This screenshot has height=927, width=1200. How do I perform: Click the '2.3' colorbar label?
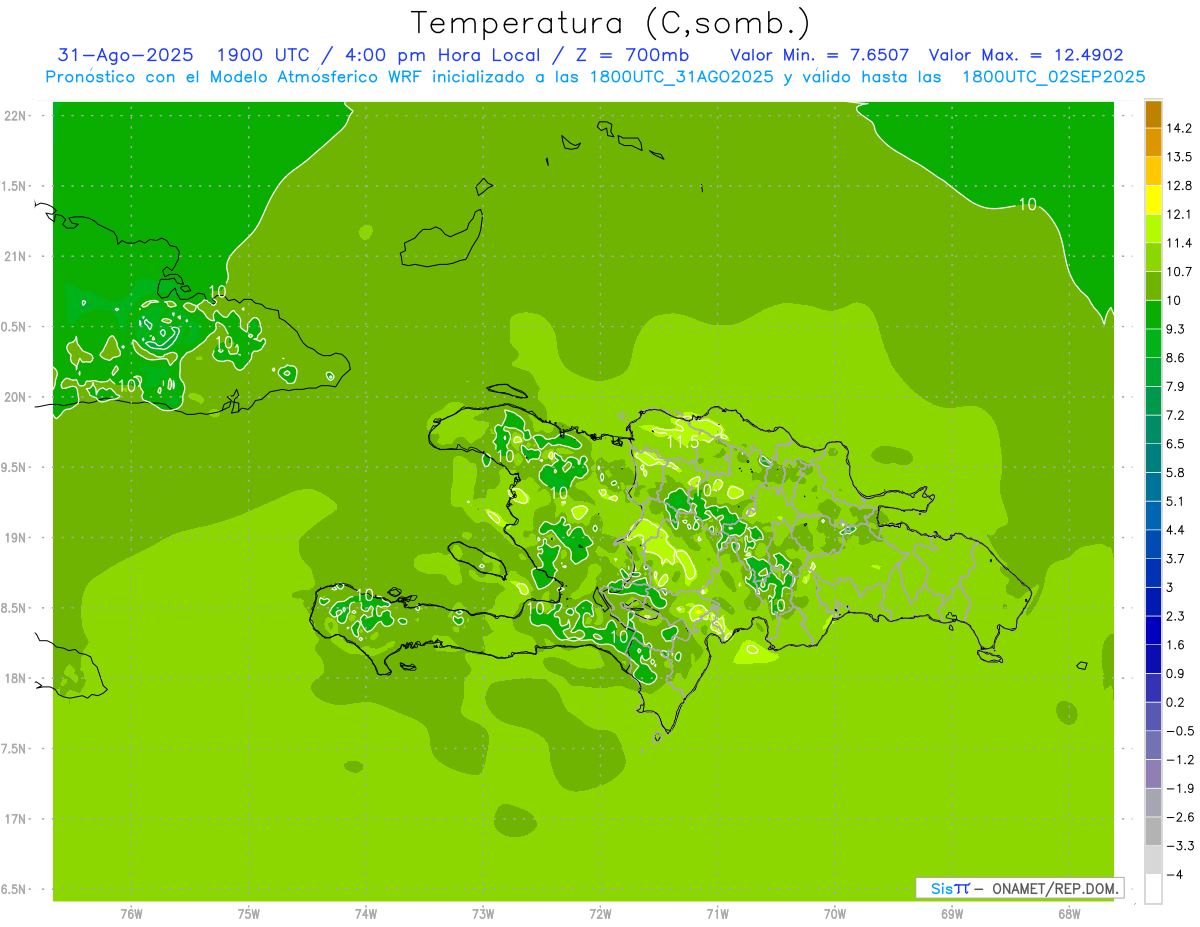(1176, 616)
